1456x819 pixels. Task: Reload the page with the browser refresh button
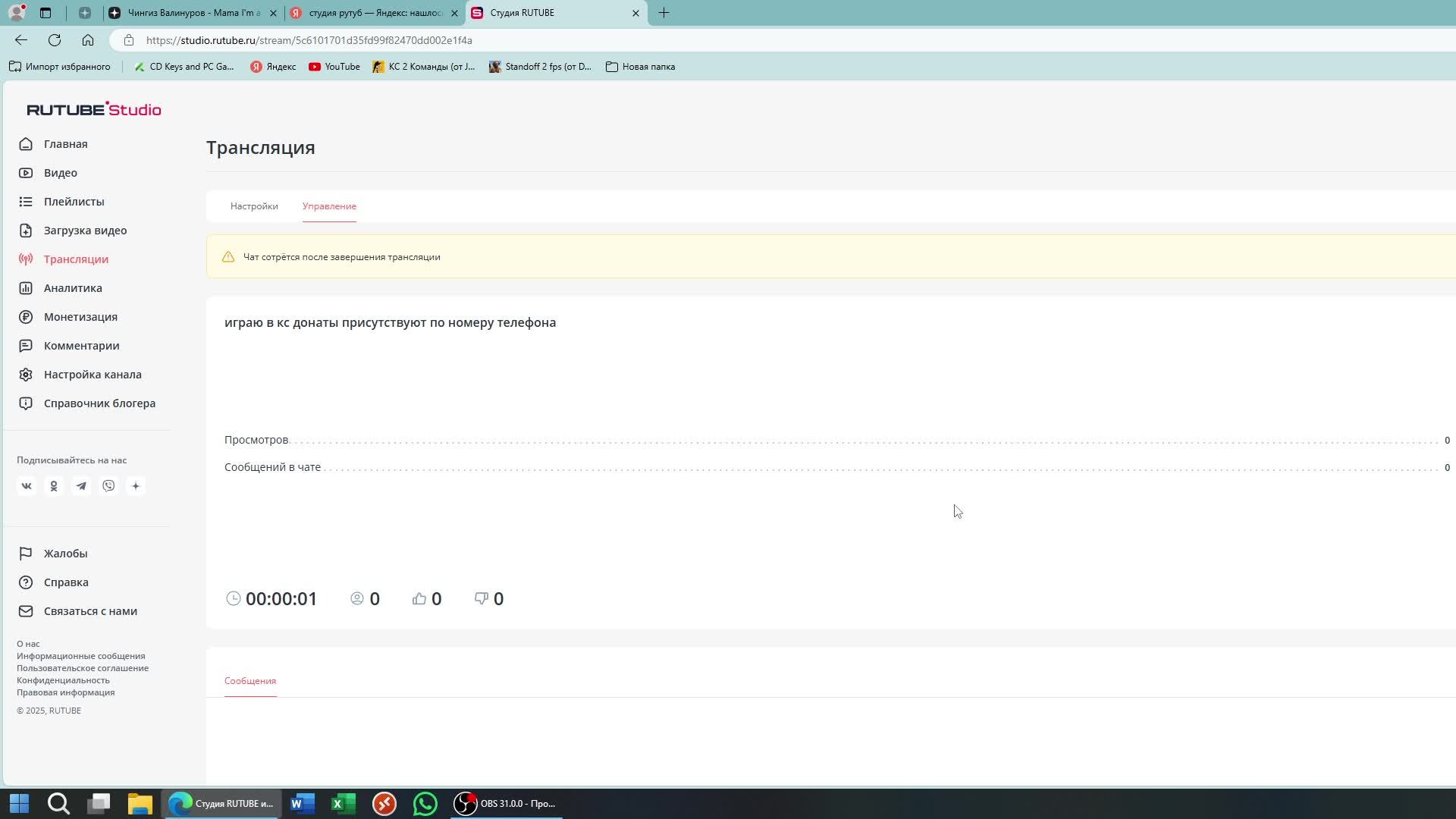tap(55, 40)
